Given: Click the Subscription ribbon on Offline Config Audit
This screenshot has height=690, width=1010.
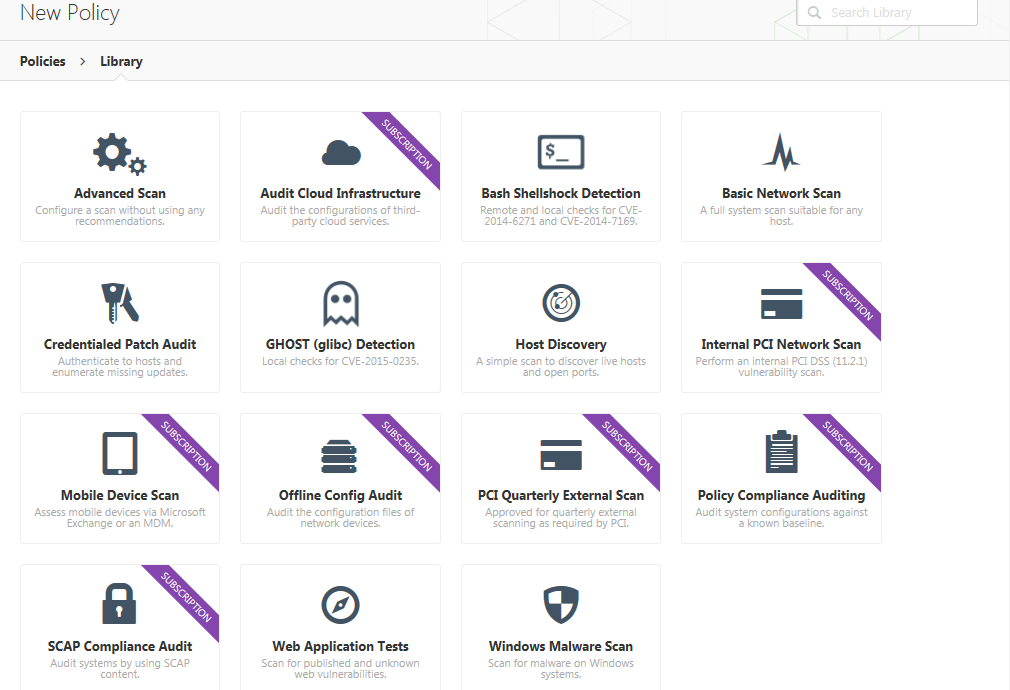Looking at the screenshot, I should pos(406,446).
